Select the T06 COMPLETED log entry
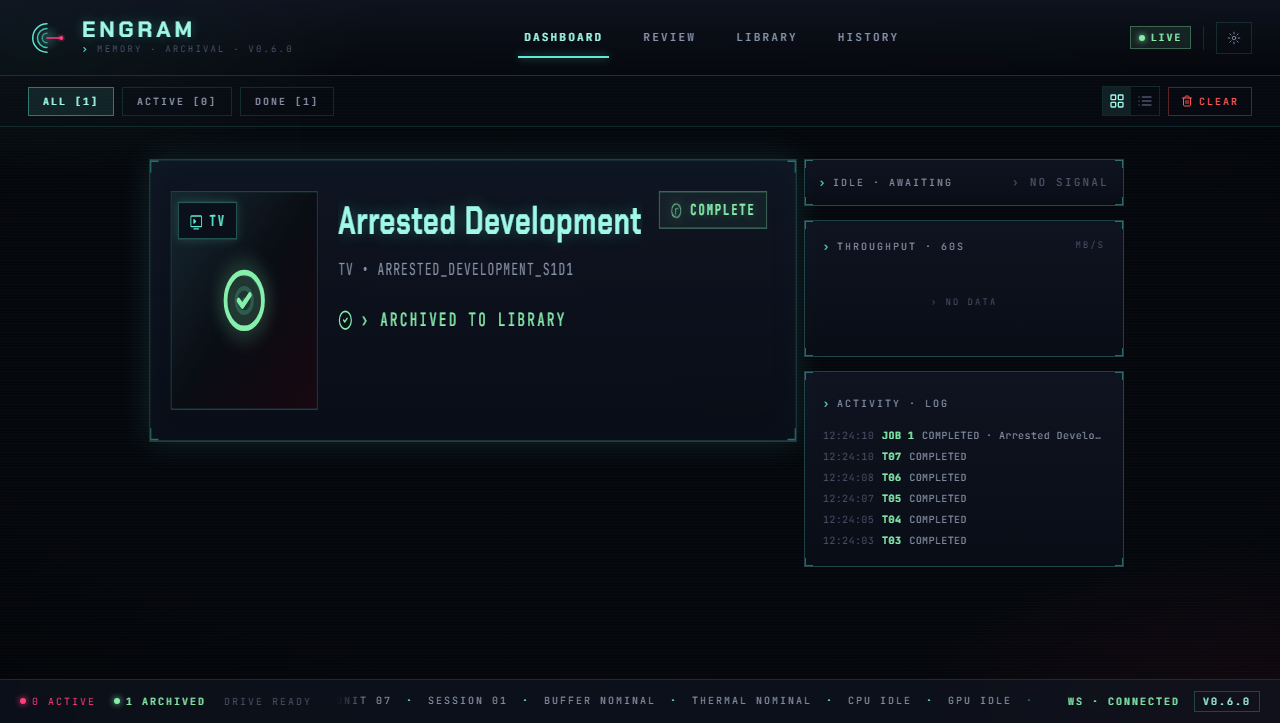Screen dimensions: 1280x723 pos(963,478)
